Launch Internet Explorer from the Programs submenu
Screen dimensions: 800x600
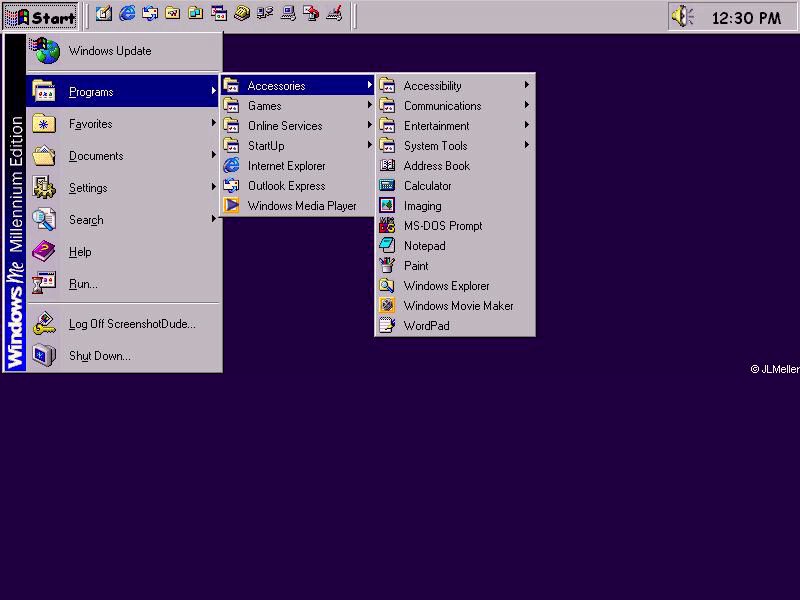[x=297, y=166]
